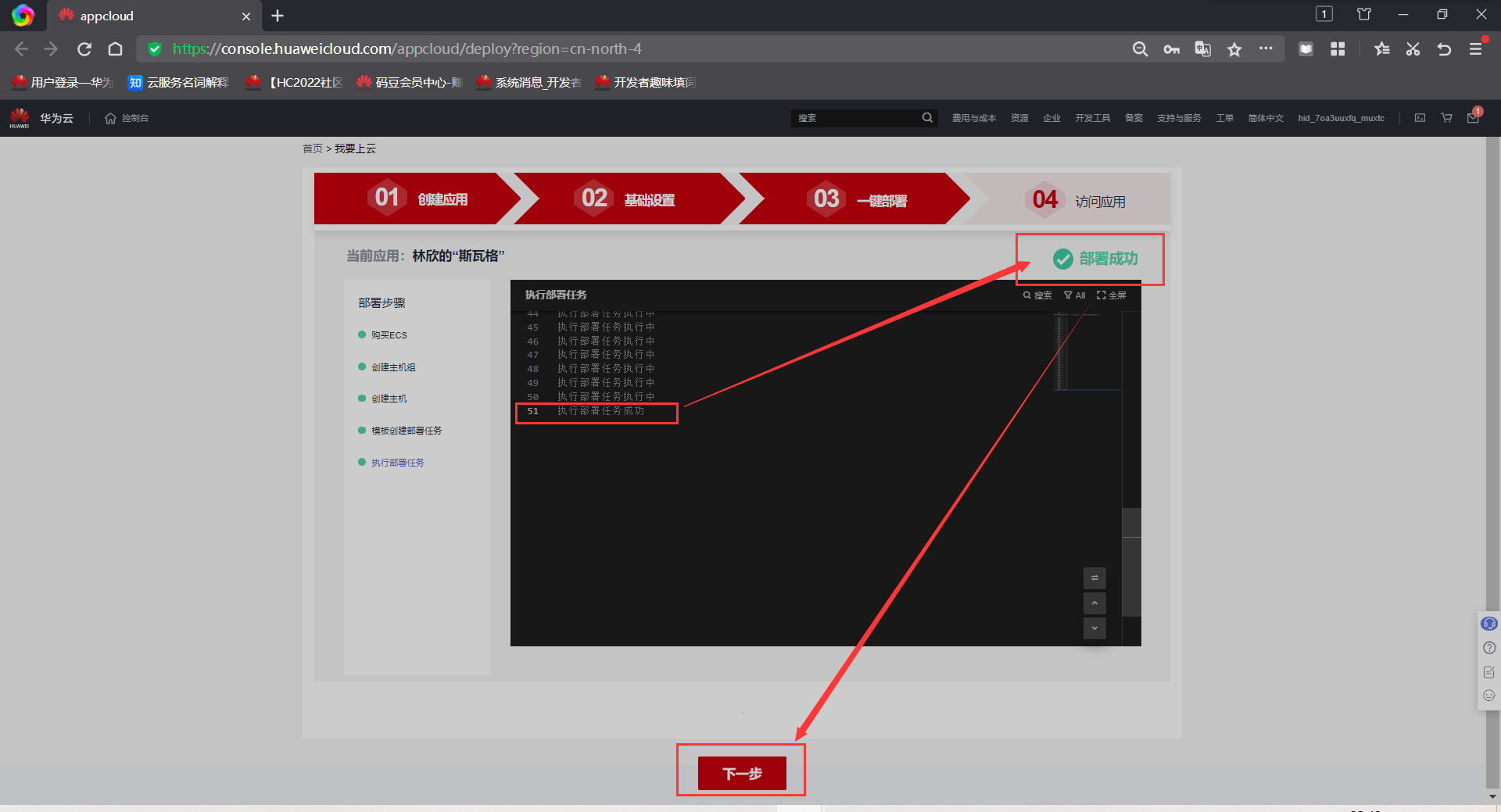
Task: Click the browser address bar URL
Action: pyautogui.click(x=407, y=49)
